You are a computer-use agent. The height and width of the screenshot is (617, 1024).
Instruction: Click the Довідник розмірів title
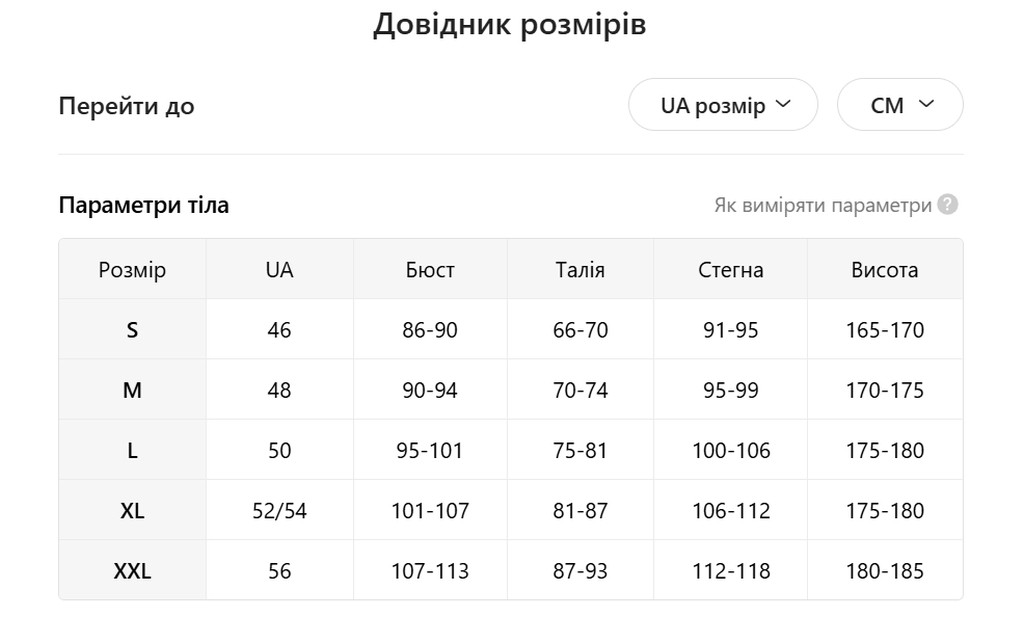pyautogui.click(x=509, y=25)
